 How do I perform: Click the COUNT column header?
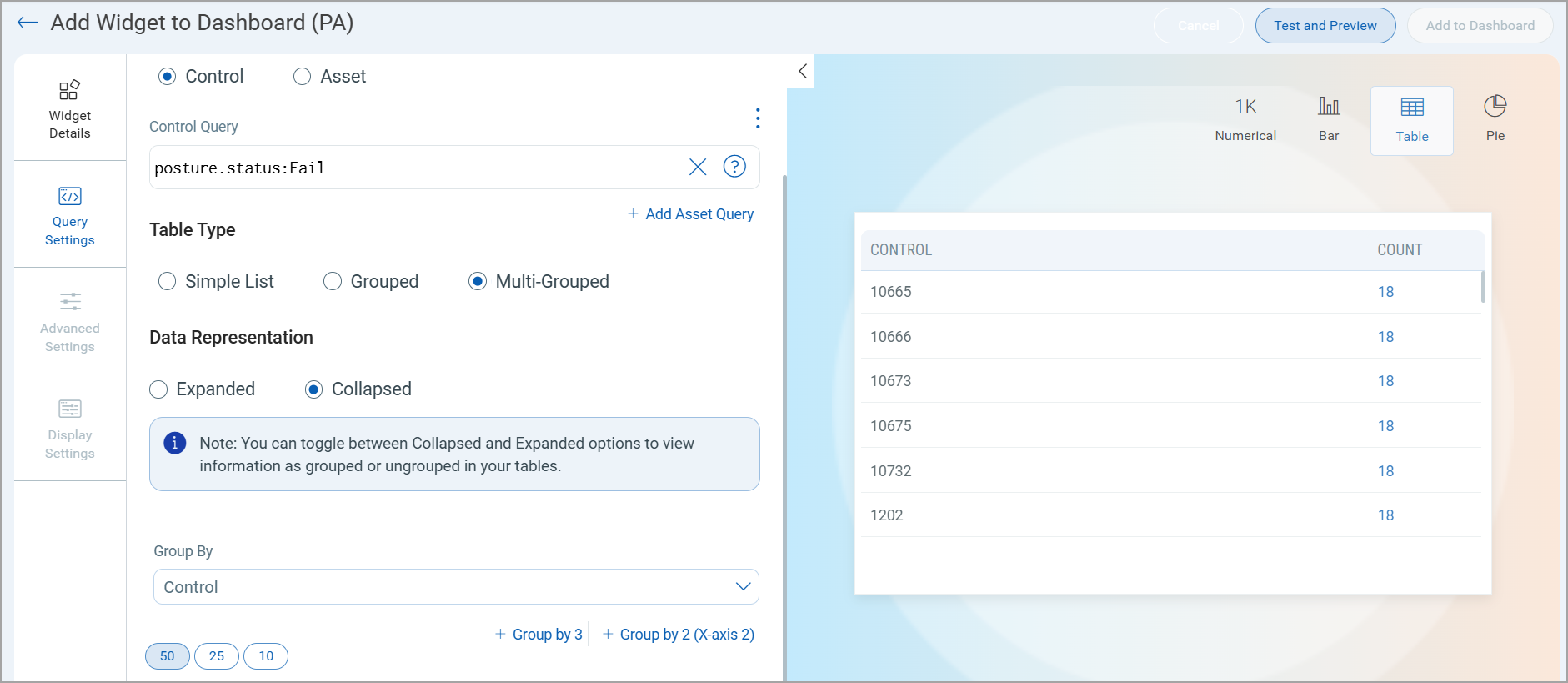[1400, 250]
